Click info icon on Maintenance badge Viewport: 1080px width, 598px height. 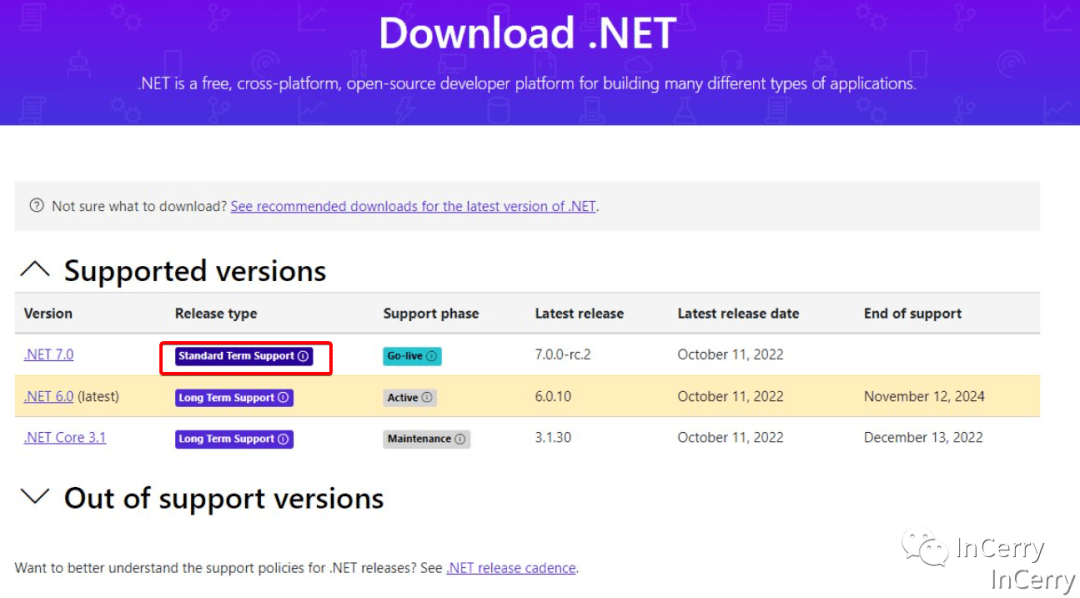[460, 439]
